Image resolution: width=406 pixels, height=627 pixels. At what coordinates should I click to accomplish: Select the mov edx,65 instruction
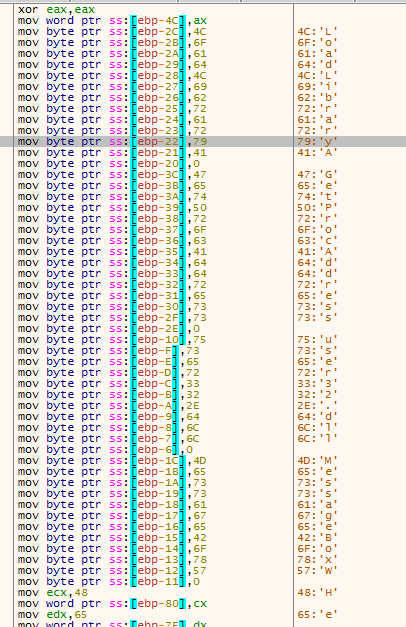(53, 615)
